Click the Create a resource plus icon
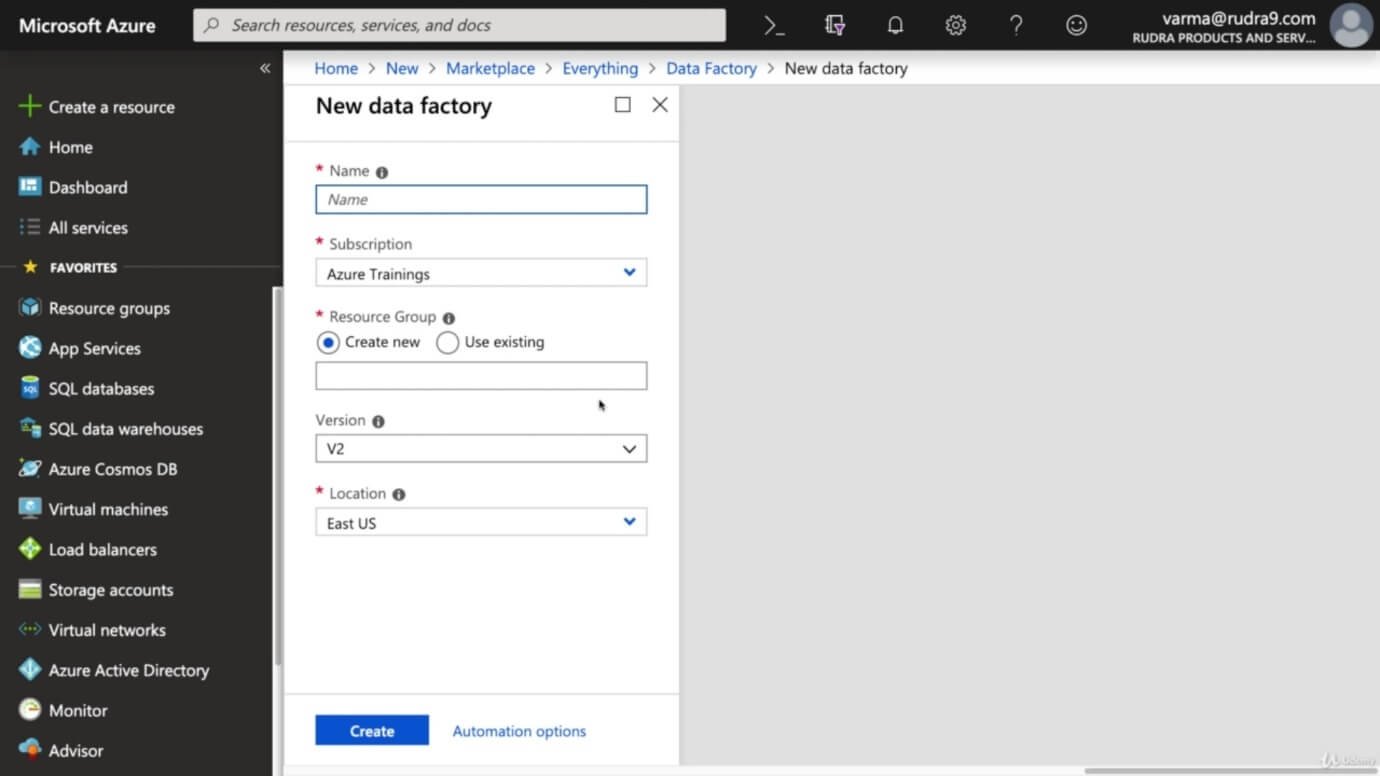 (x=30, y=107)
